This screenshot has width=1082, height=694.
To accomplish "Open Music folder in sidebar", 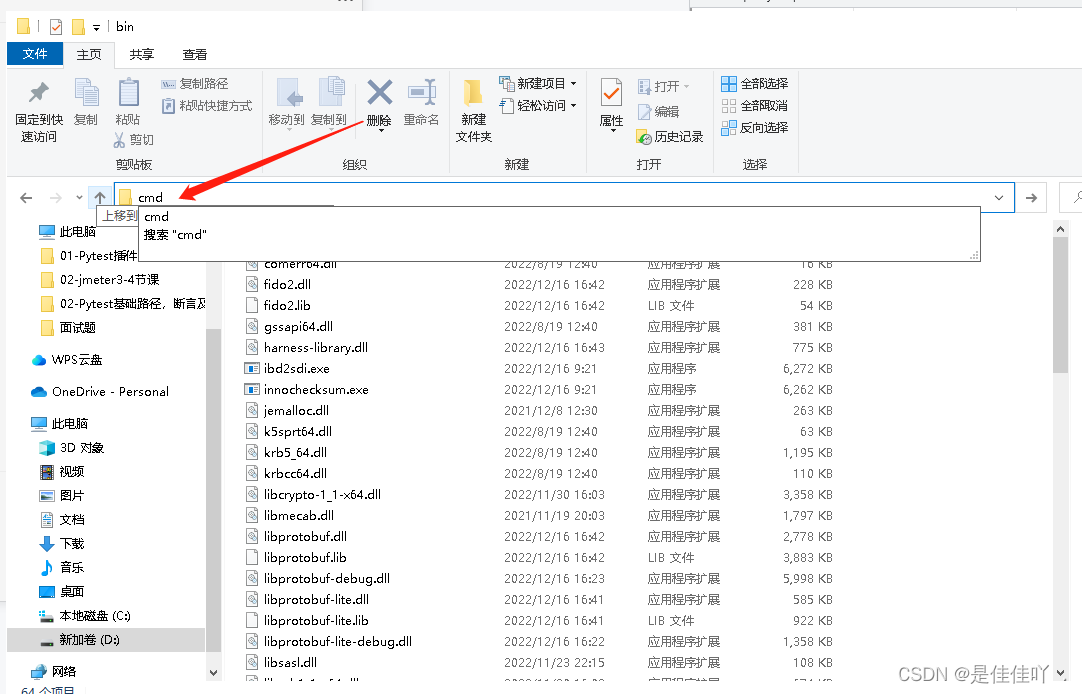I will 62,568.
